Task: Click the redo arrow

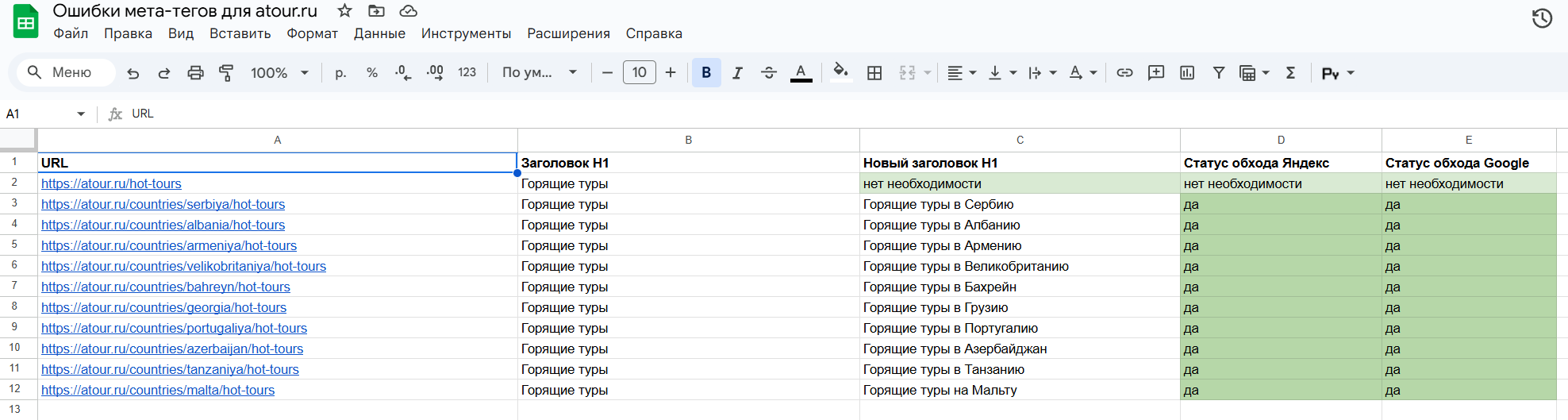Action: tap(164, 73)
